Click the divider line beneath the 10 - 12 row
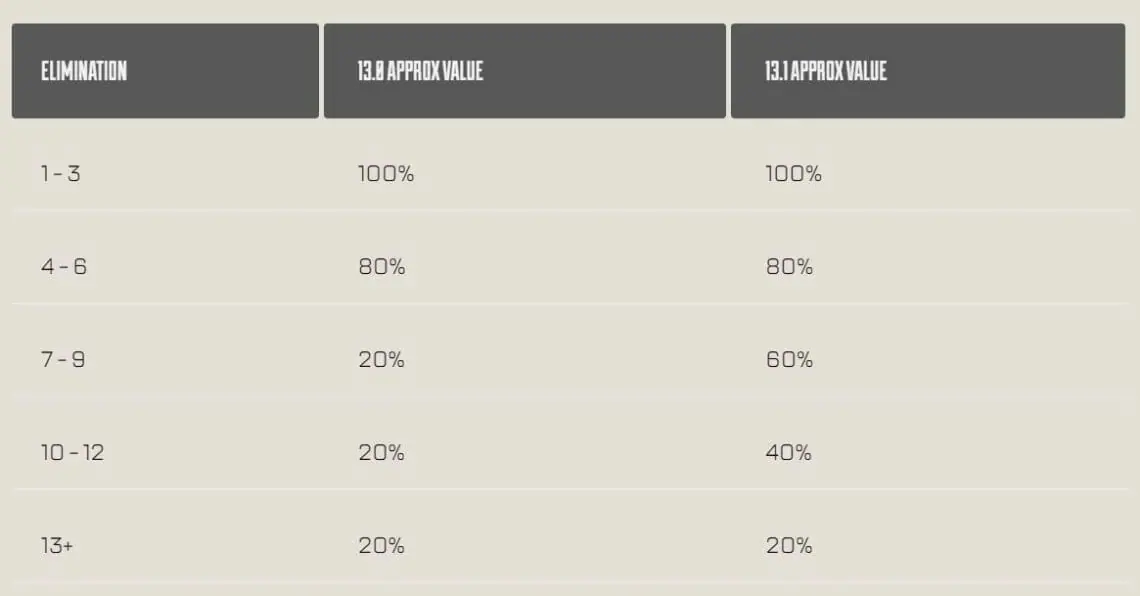This screenshot has width=1140, height=596. point(570,489)
